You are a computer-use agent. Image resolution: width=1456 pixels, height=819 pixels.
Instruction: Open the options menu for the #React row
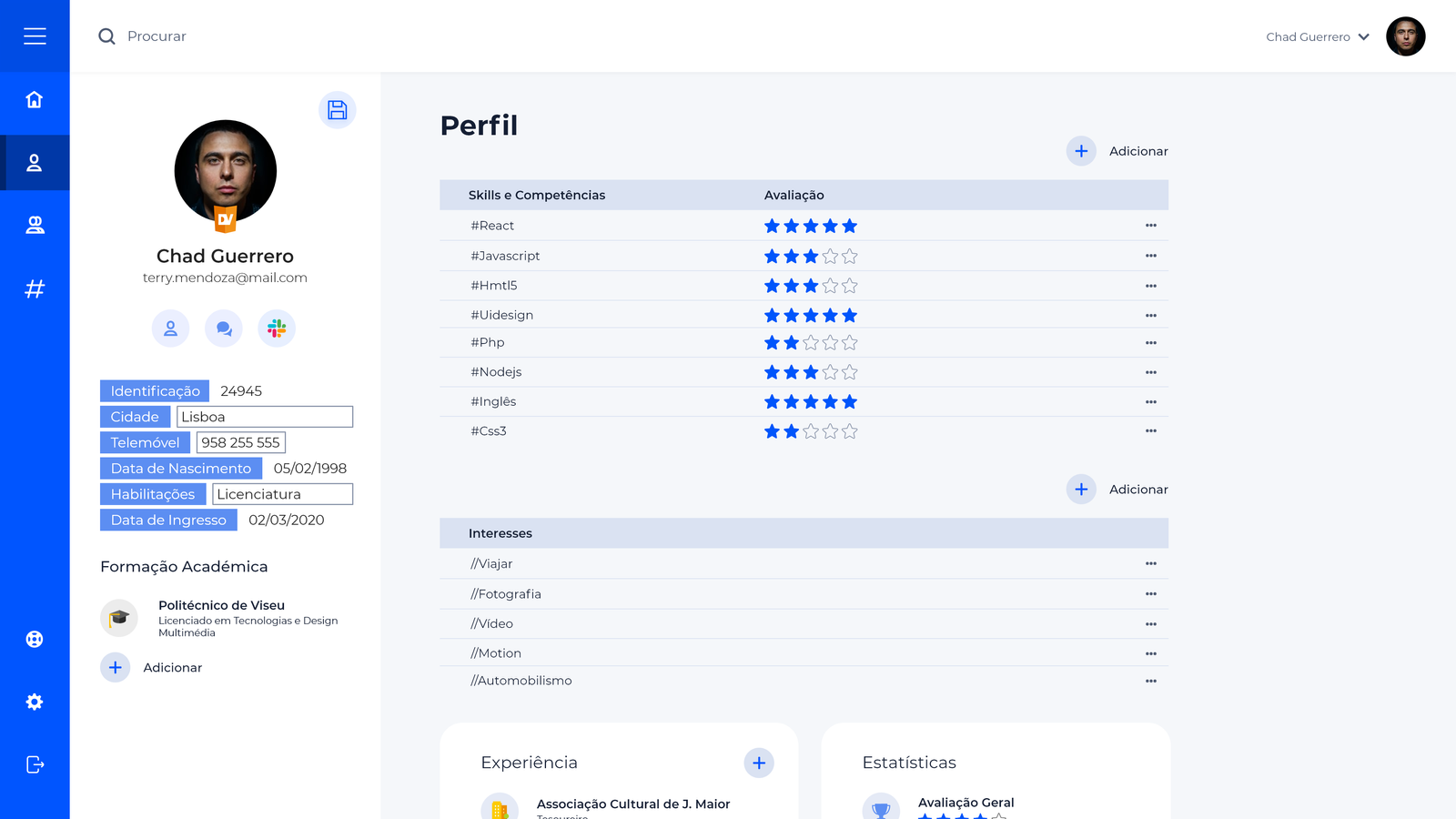pos(1151,226)
